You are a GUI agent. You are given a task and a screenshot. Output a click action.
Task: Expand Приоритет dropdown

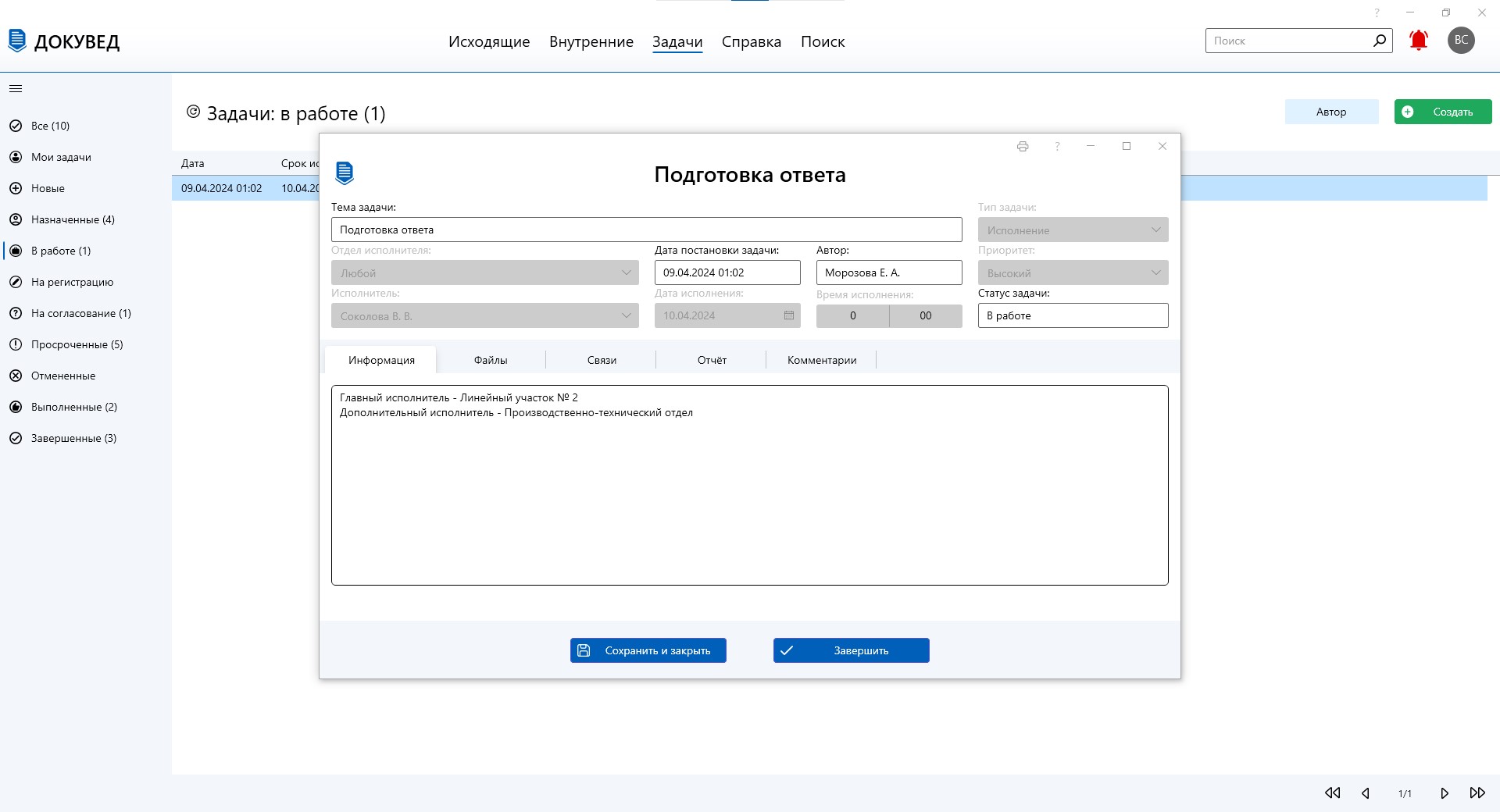1073,272
